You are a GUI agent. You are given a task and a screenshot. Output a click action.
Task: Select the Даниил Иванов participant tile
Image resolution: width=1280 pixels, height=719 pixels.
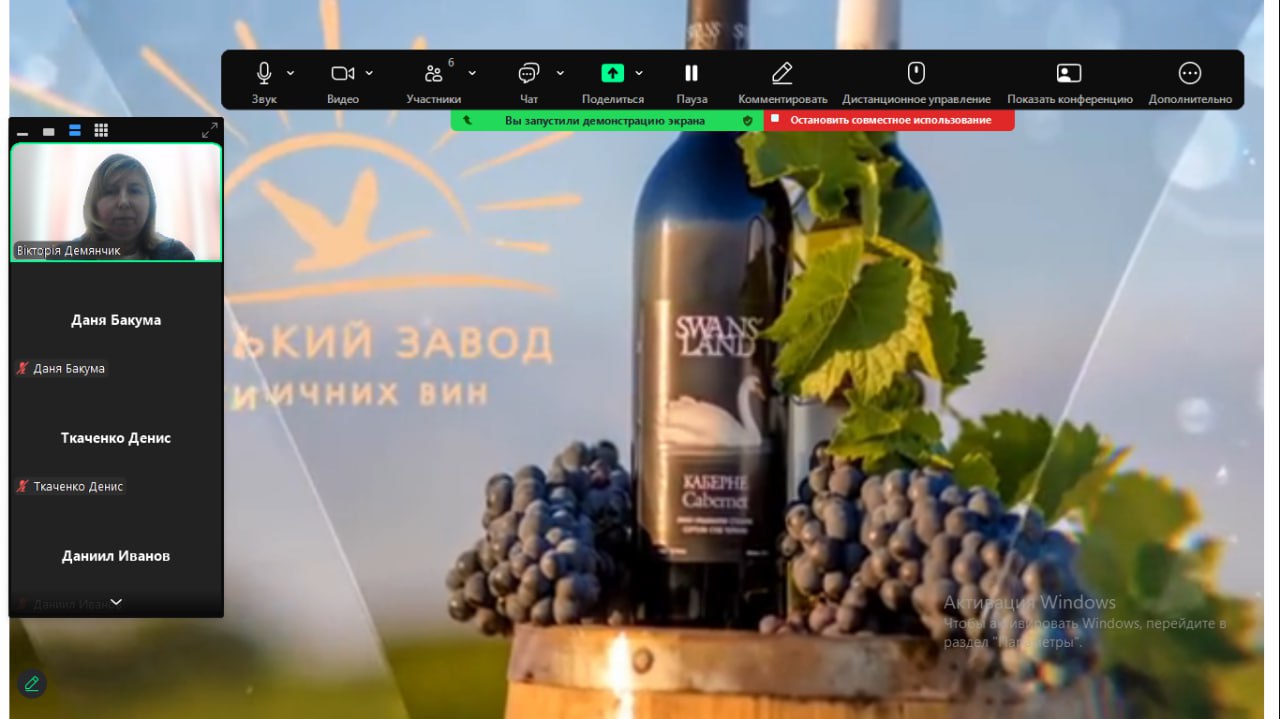(116, 557)
